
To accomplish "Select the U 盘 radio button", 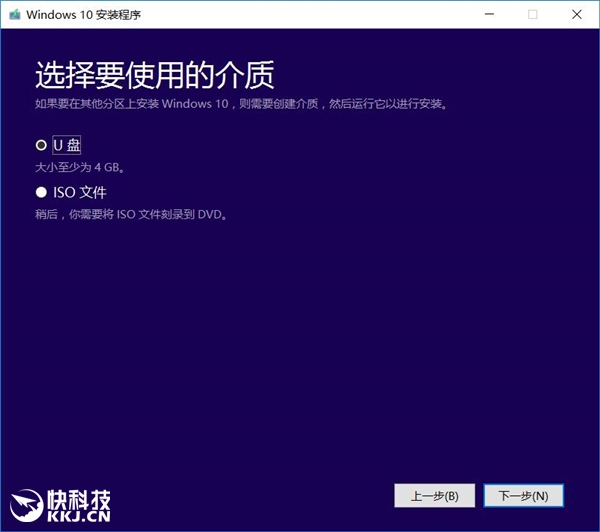I will 41,145.
